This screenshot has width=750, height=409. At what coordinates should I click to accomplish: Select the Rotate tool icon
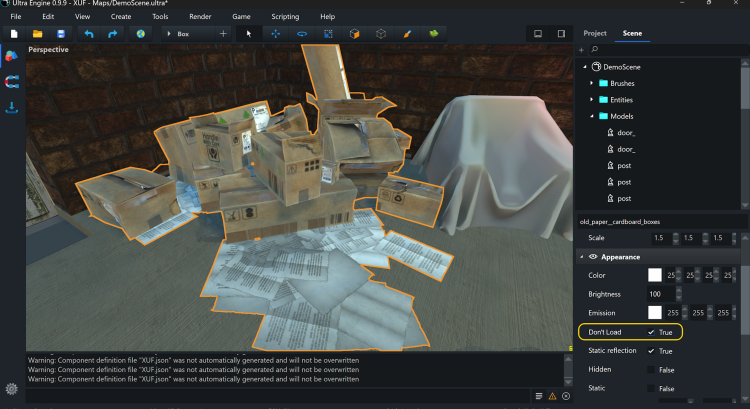(302, 34)
